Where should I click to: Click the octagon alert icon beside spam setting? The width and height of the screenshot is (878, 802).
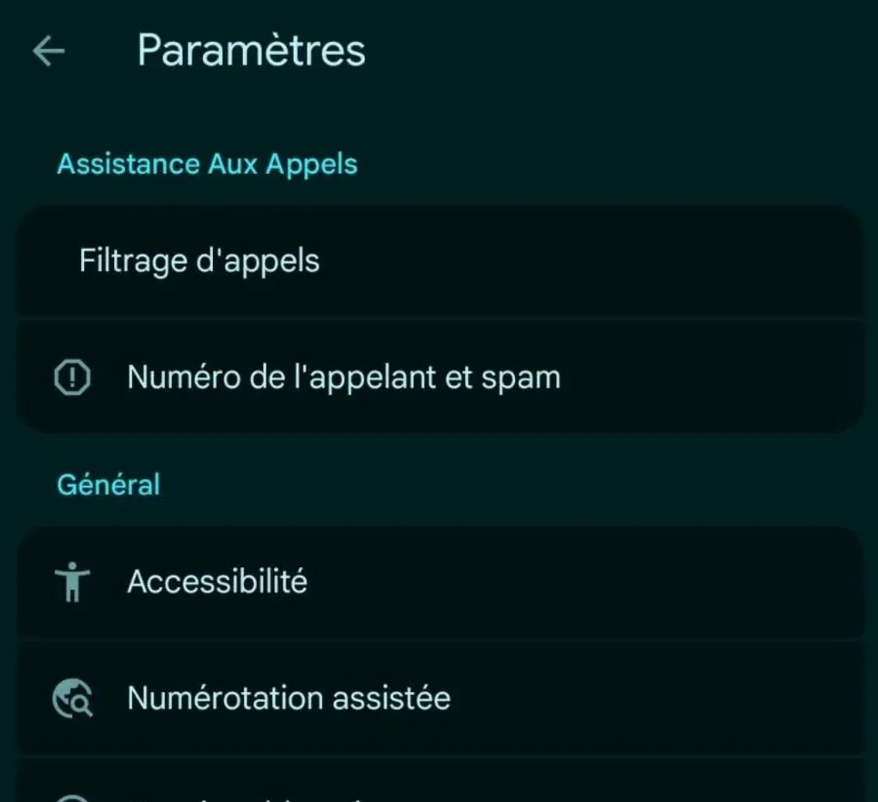click(x=72, y=377)
